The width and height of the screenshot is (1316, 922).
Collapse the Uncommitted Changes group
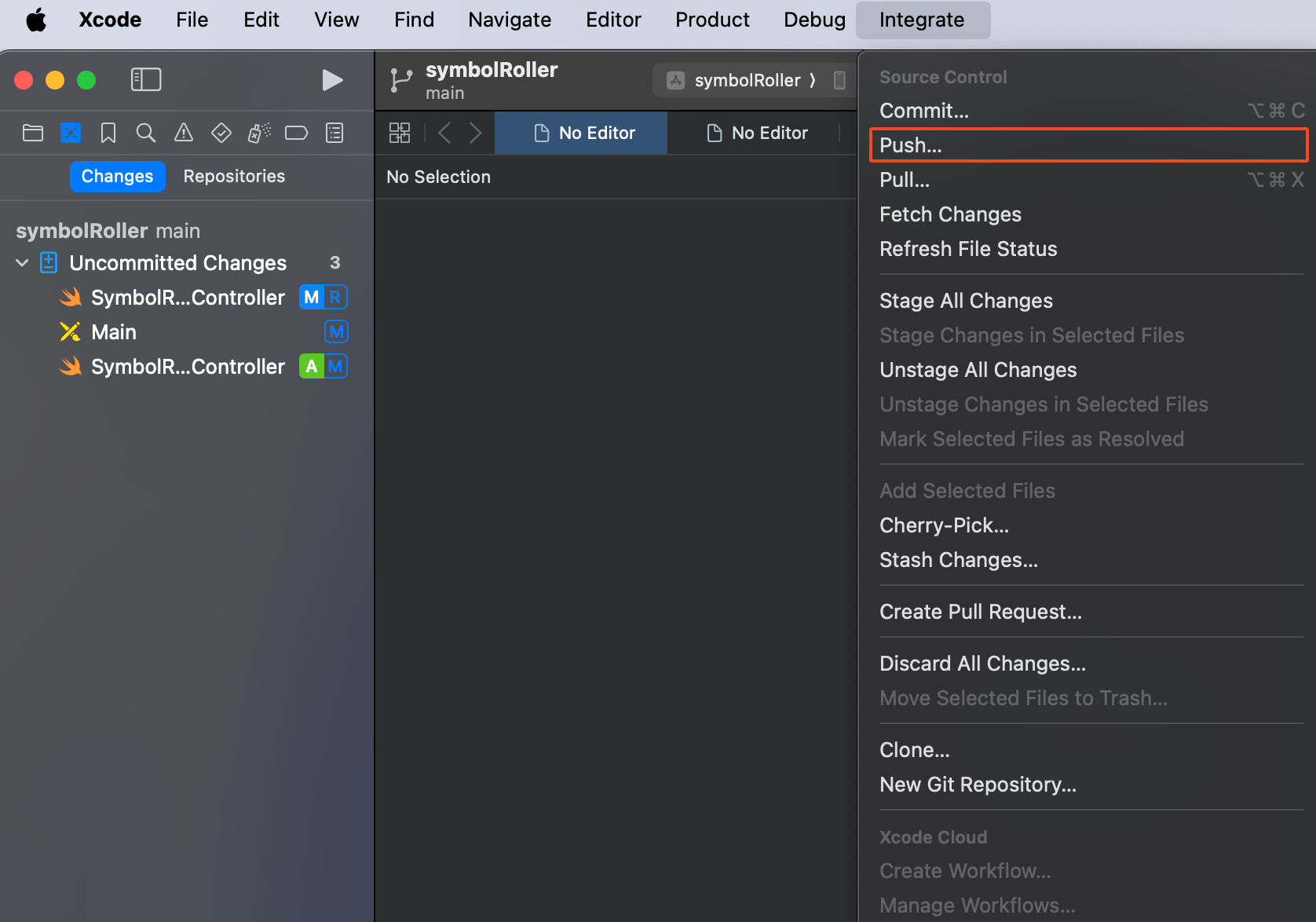(22, 263)
